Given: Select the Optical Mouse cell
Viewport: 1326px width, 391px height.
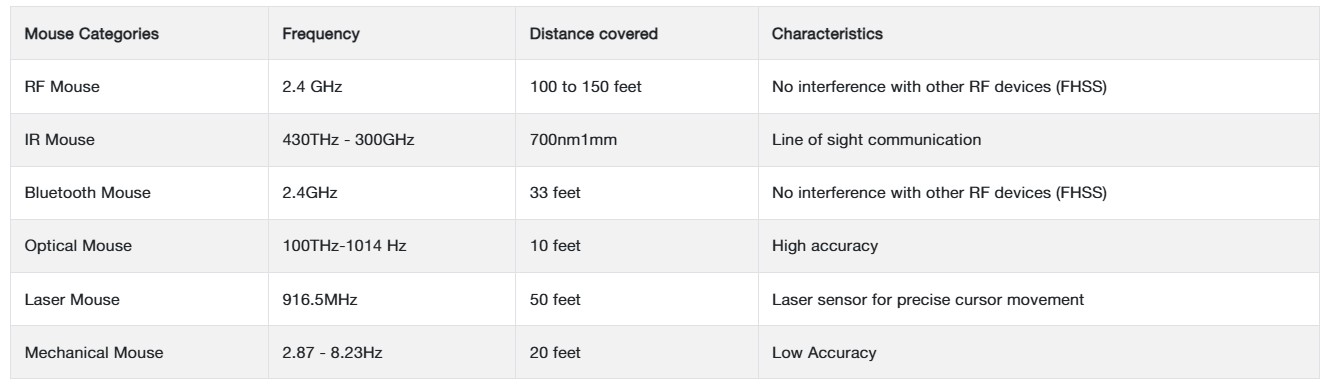Looking at the screenshot, I should [x=138, y=246].
